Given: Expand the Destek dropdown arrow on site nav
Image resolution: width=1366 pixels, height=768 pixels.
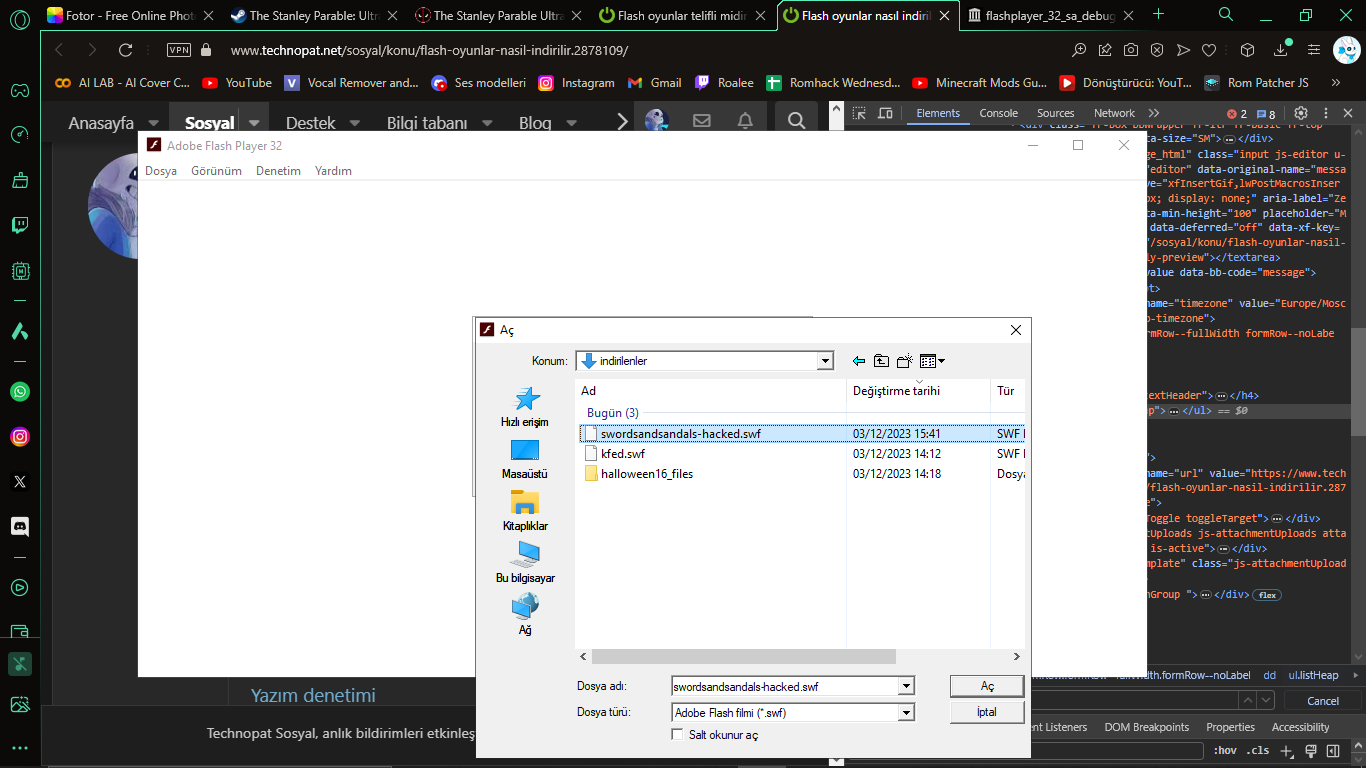Looking at the screenshot, I should pos(353,123).
